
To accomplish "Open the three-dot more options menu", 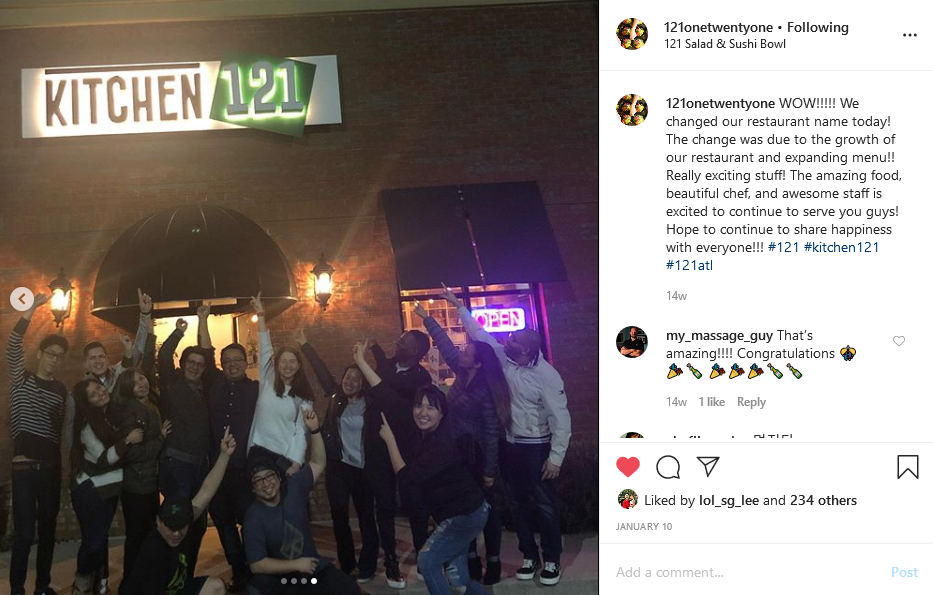I will pyautogui.click(x=910, y=35).
